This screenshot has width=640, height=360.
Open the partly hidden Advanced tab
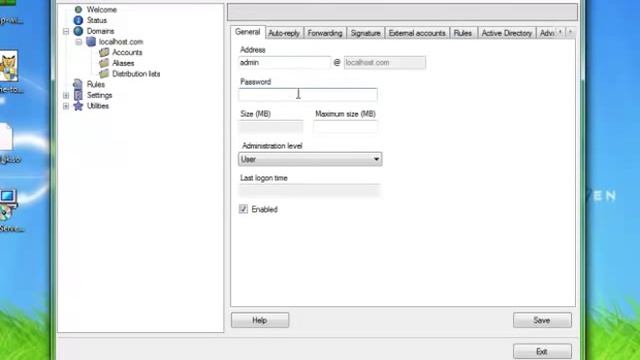(x=546, y=33)
